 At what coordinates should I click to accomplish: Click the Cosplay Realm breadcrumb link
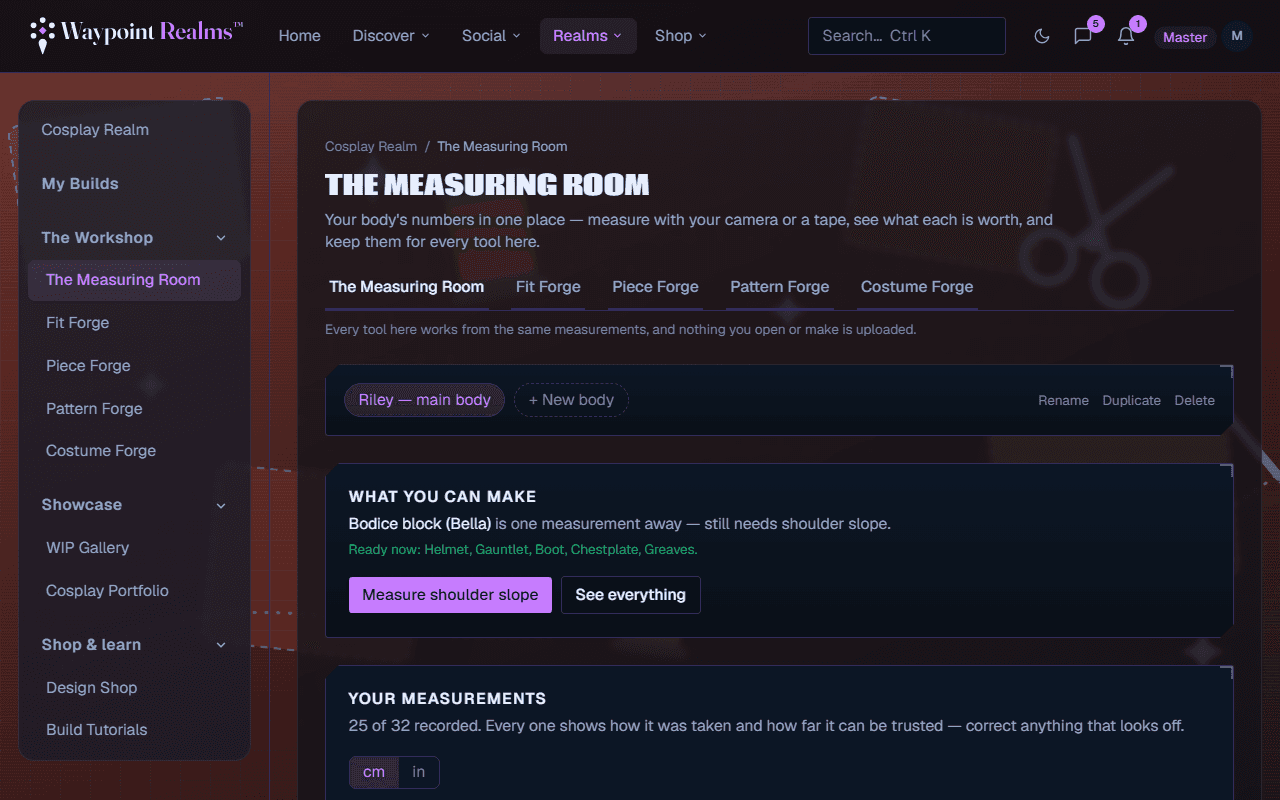pyautogui.click(x=371, y=146)
